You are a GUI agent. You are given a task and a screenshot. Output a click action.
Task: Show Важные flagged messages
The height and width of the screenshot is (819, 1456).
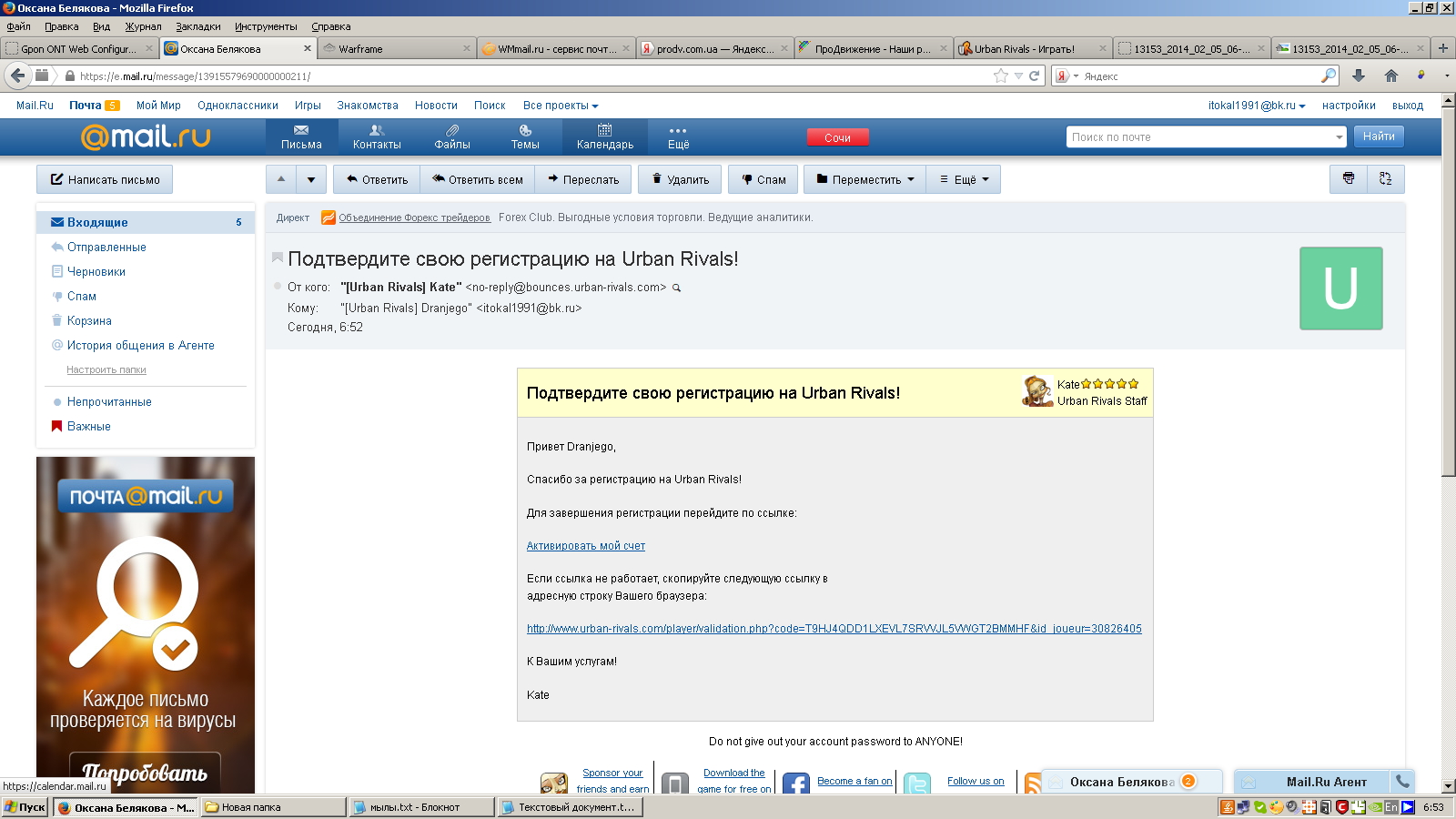pos(89,426)
